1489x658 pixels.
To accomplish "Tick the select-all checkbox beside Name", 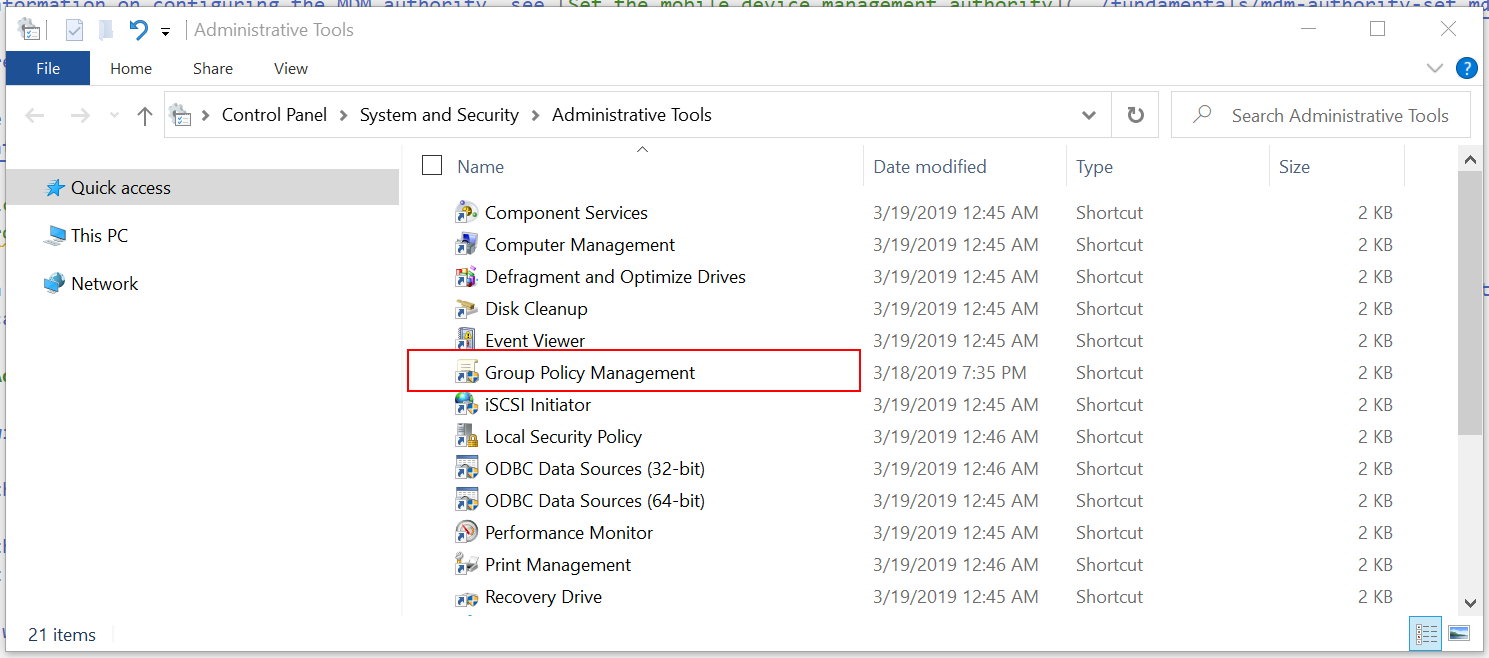I will [x=432, y=166].
